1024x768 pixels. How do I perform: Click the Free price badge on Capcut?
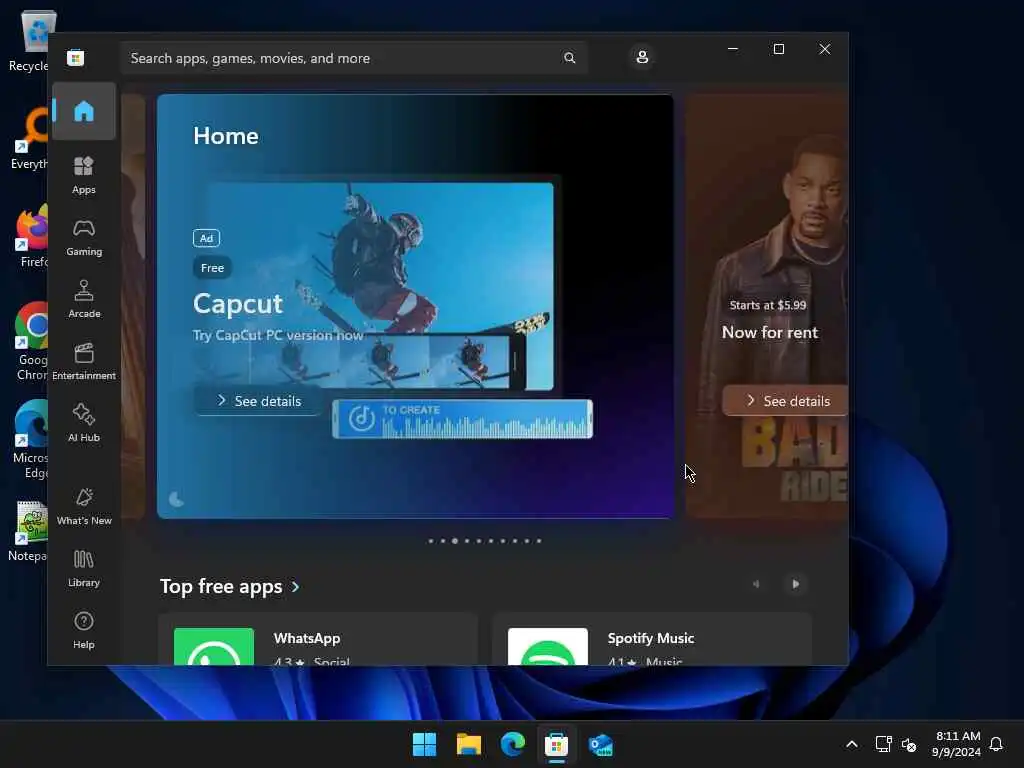[x=212, y=268]
